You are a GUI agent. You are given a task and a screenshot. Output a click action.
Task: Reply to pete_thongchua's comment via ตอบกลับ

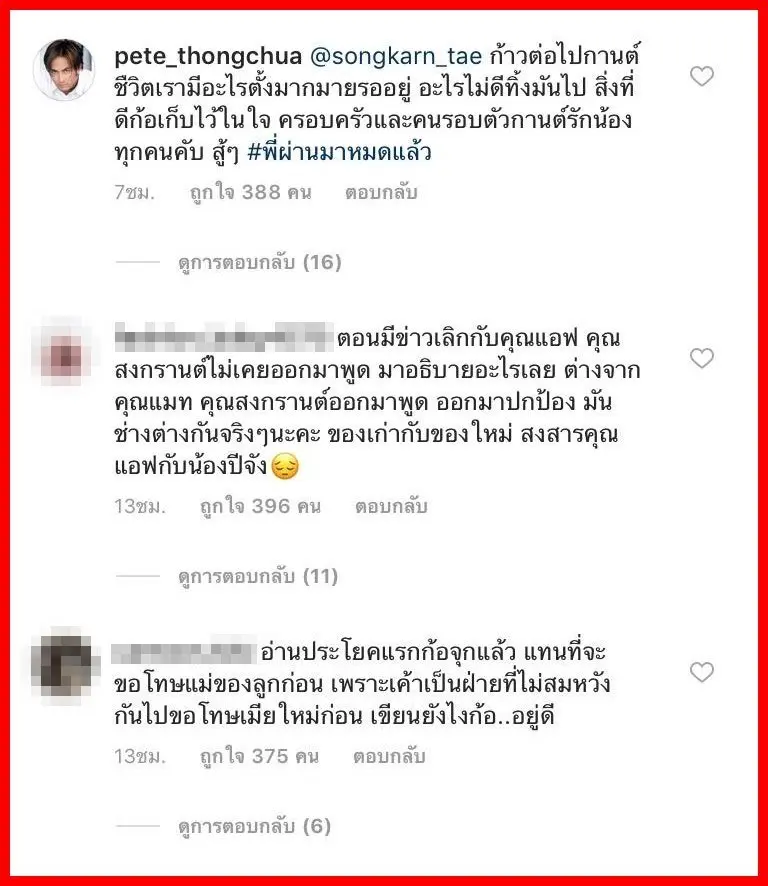(x=381, y=193)
